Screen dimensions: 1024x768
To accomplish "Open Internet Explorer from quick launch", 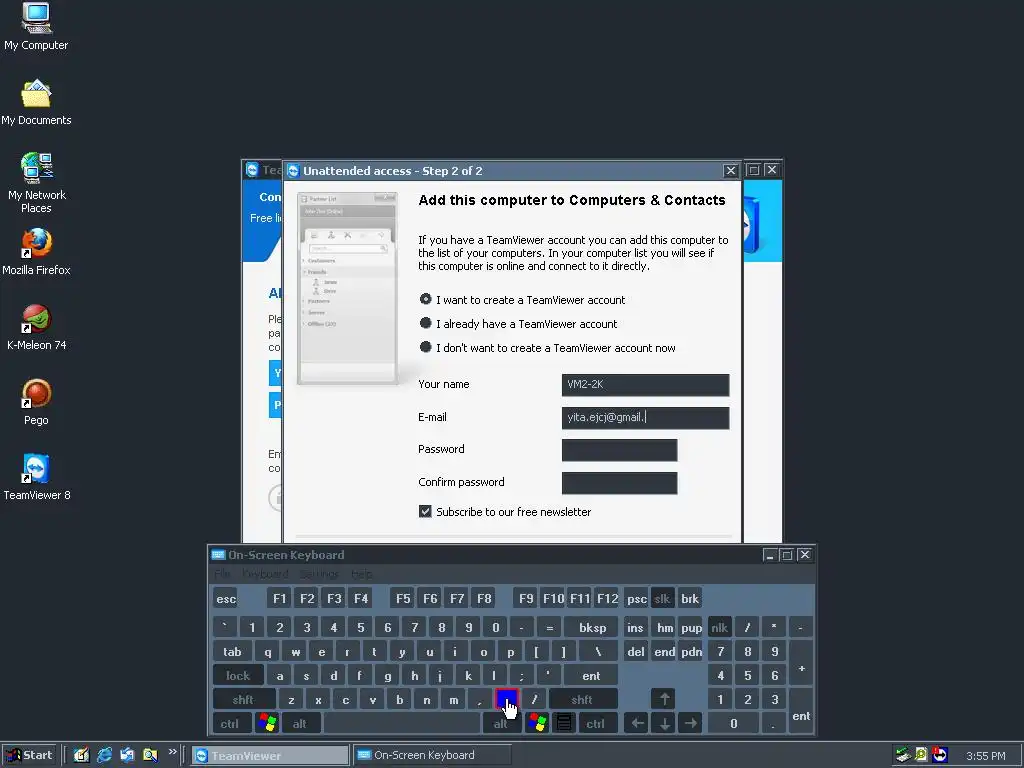I will click(x=104, y=755).
